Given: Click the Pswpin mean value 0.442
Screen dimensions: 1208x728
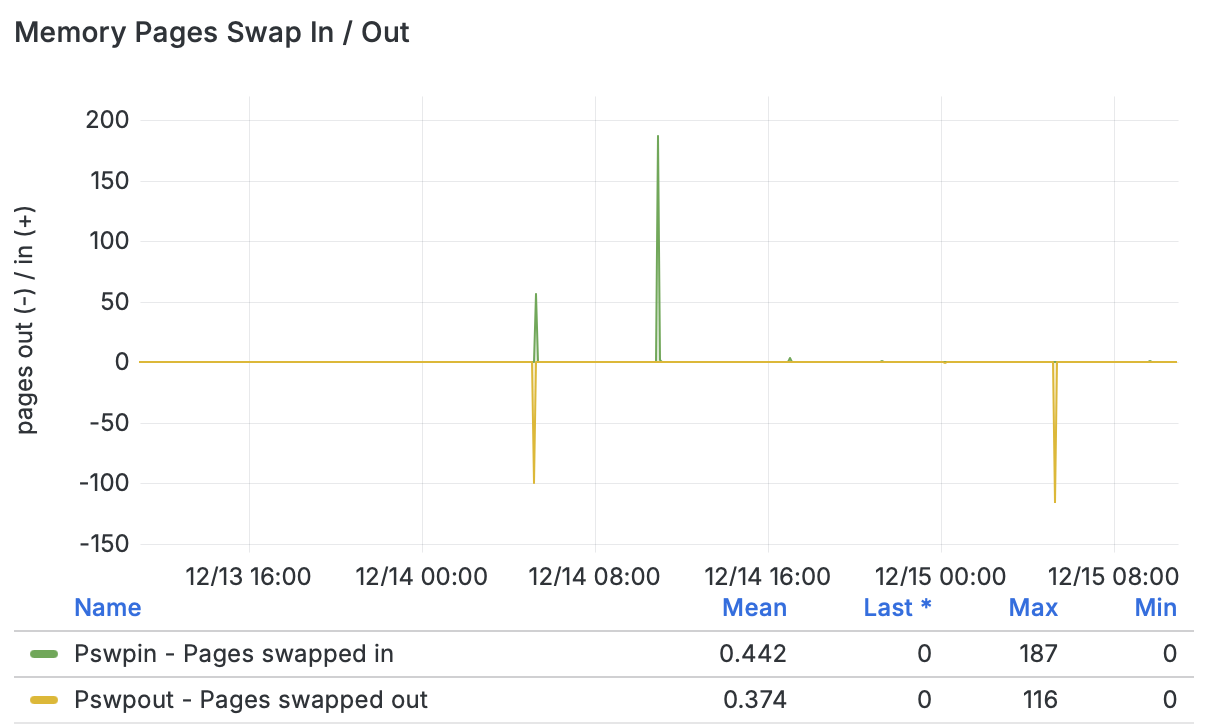Looking at the screenshot, I should 756,655.
